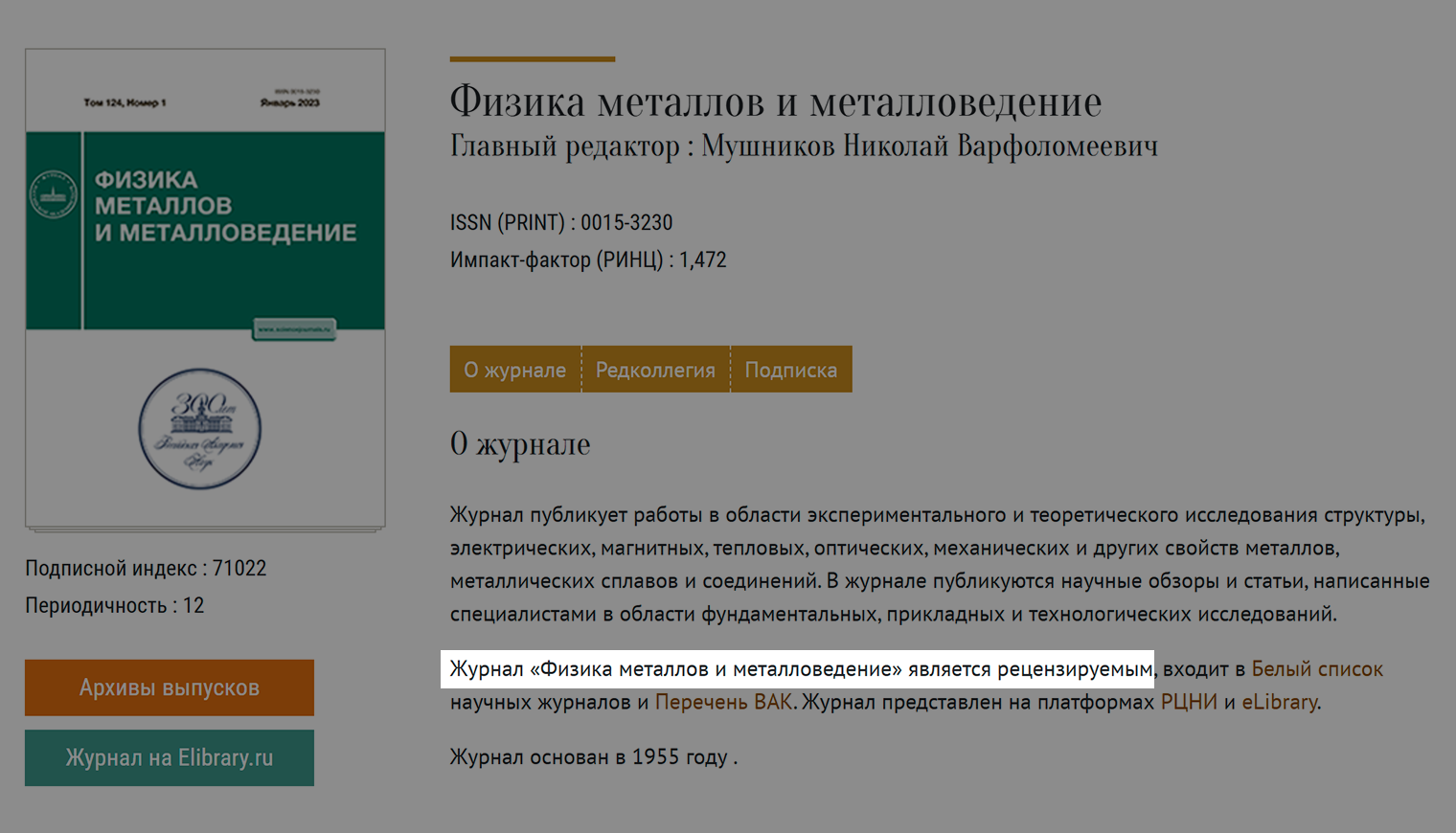The width and height of the screenshot is (1456, 833).
Task: Click the highlighted рецензируемым sentence
Action: [x=801, y=668]
